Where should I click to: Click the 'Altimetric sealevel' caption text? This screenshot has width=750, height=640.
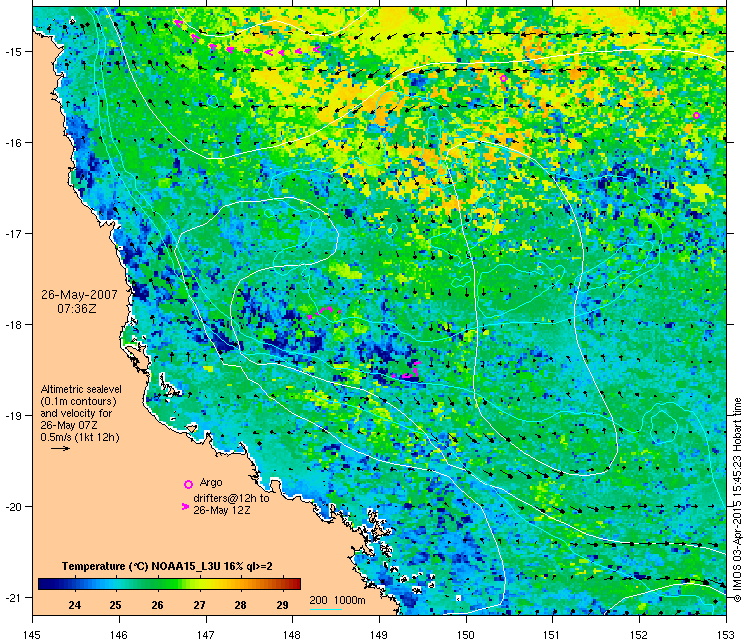(81, 389)
